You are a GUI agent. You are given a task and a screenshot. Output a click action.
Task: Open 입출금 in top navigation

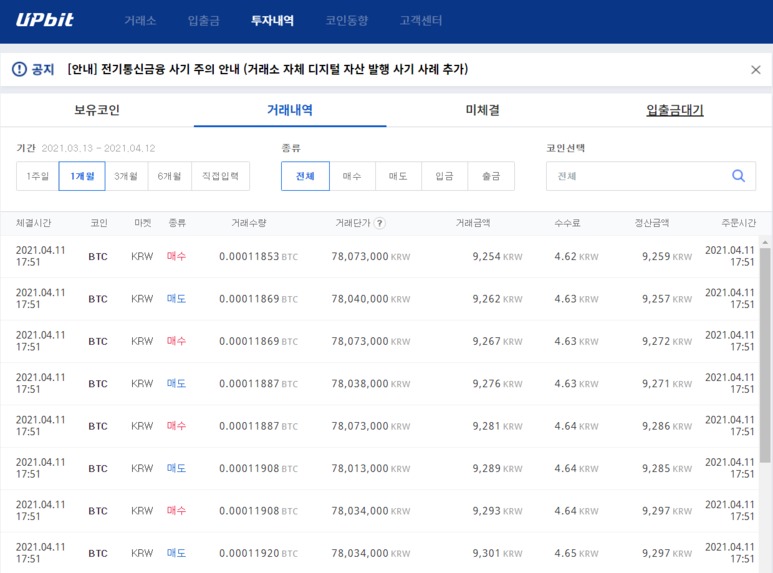click(x=204, y=20)
